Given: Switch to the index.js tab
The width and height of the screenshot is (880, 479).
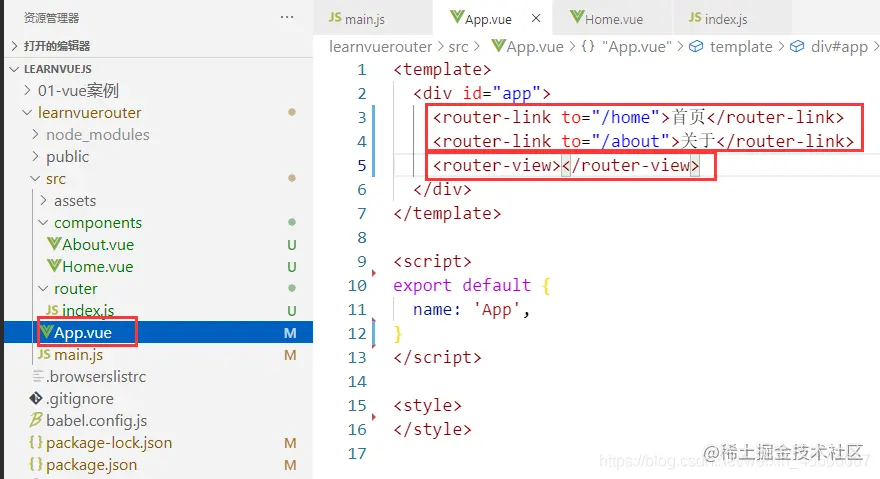Looking at the screenshot, I should tap(732, 19).
